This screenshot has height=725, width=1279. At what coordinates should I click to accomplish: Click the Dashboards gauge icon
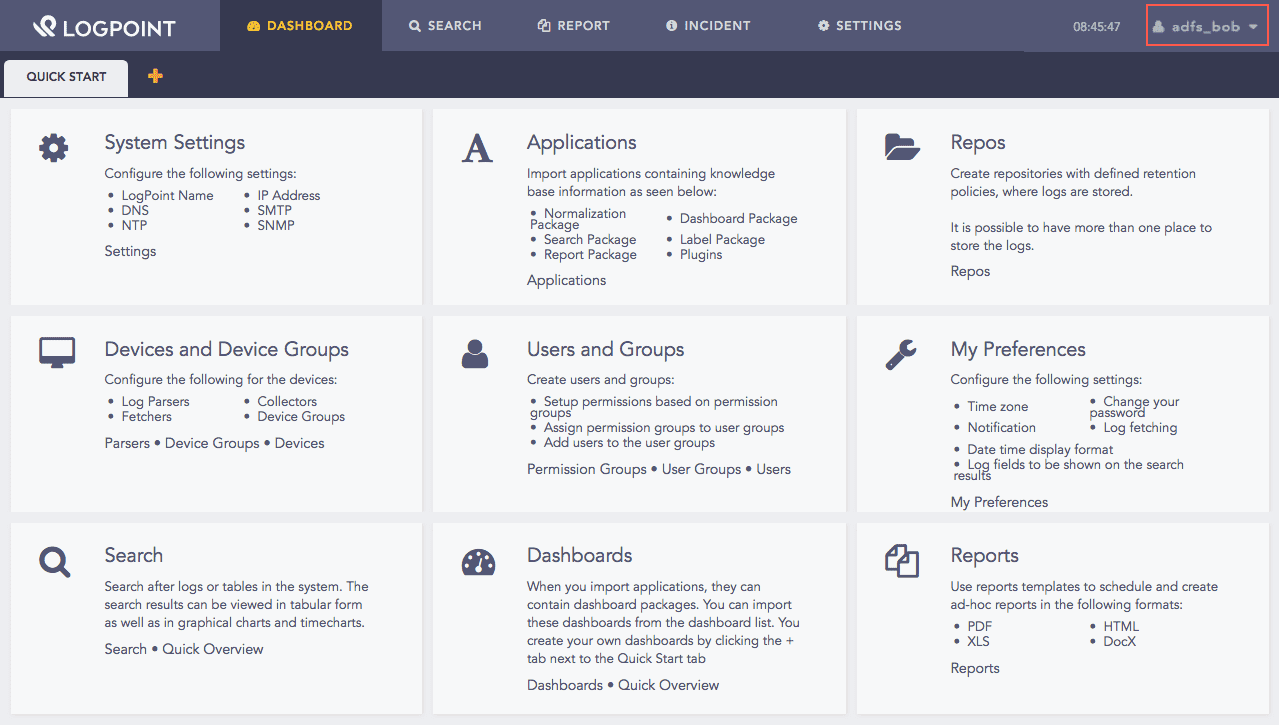(x=478, y=562)
